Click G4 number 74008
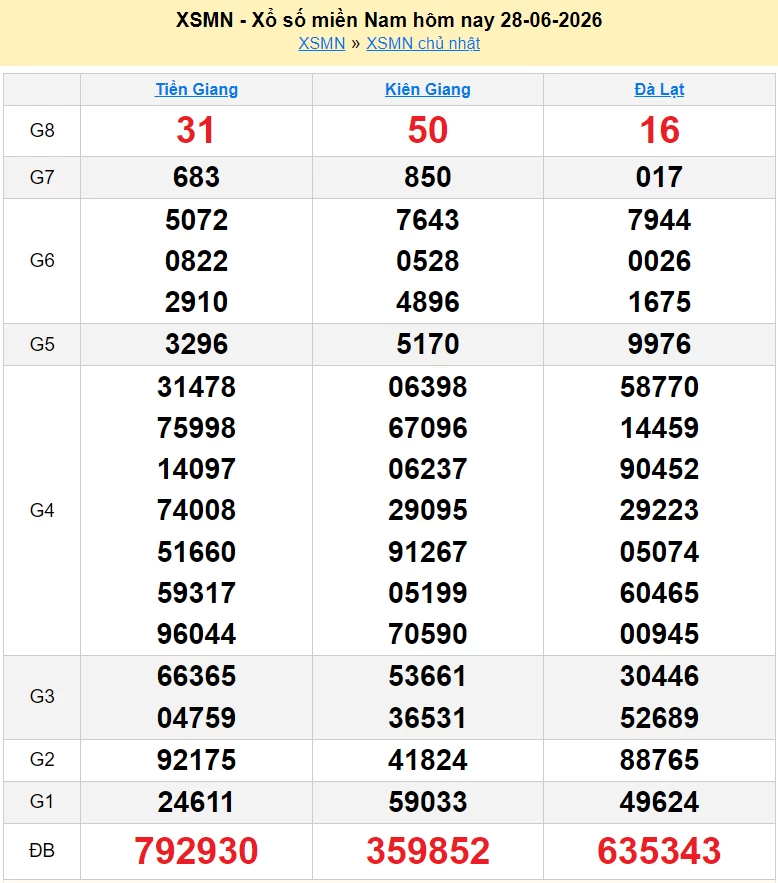 [x=196, y=510]
